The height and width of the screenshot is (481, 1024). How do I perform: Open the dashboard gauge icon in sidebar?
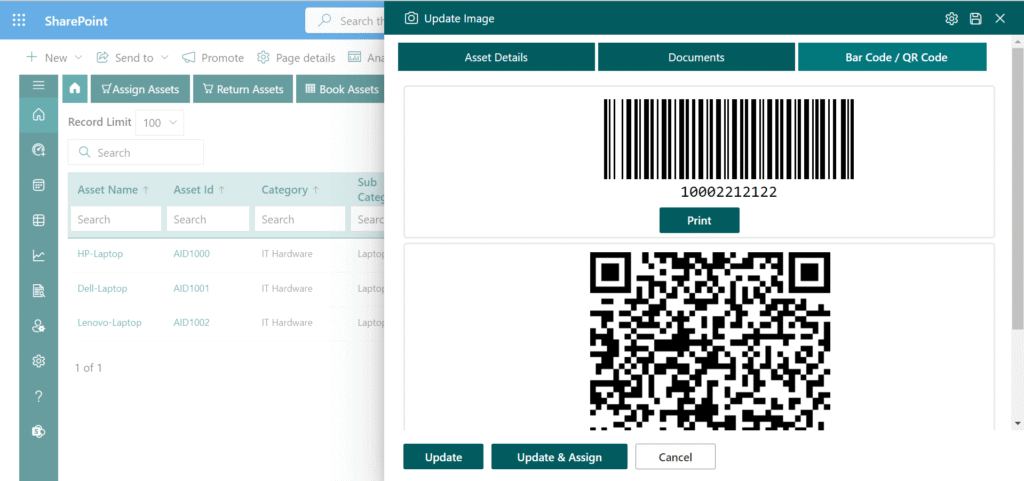[39, 150]
